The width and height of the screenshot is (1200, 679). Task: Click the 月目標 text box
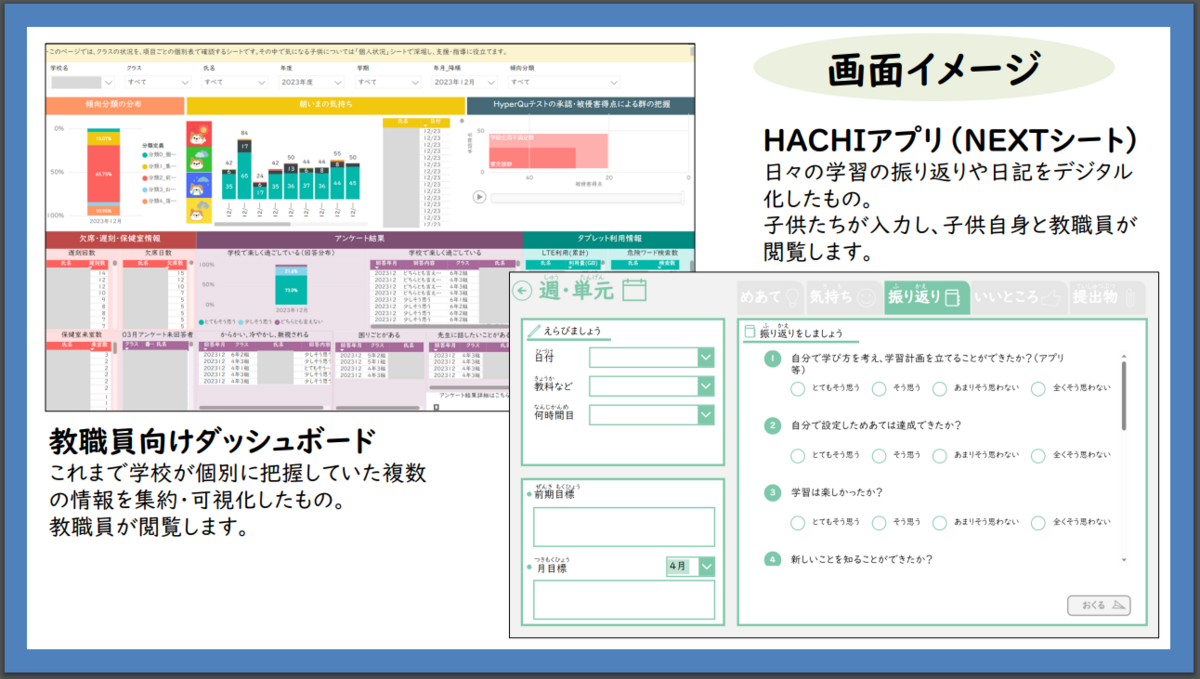[624, 600]
